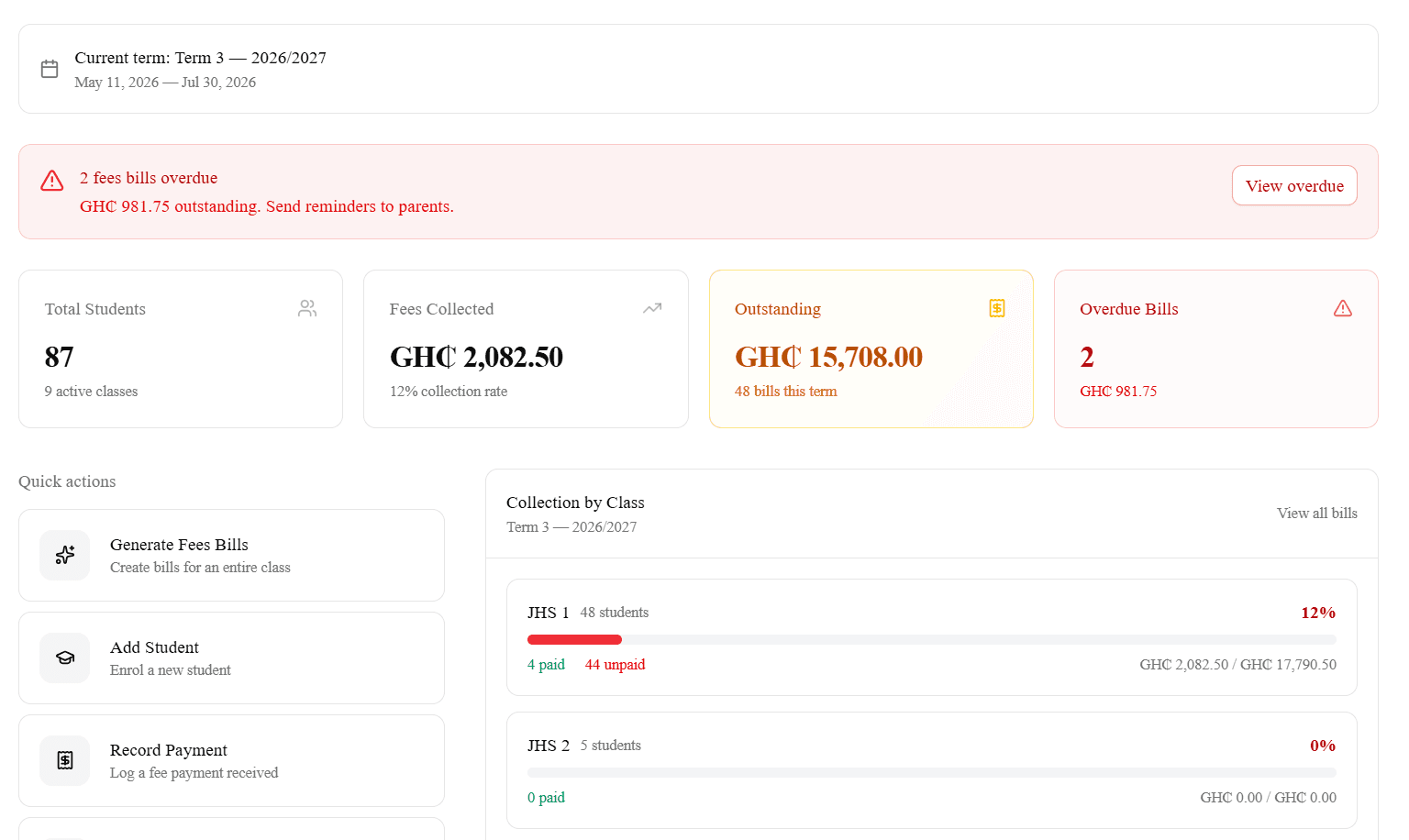Click 'Term 3 — 2026/2027' under Collection by Class
The width and height of the screenshot is (1409, 840).
(571, 527)
